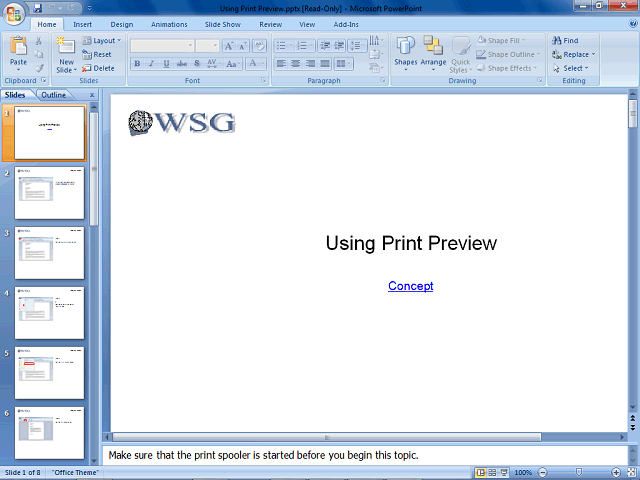Open the Line Spacing dropdown
The image size is (640, 480).
point(358,45)
